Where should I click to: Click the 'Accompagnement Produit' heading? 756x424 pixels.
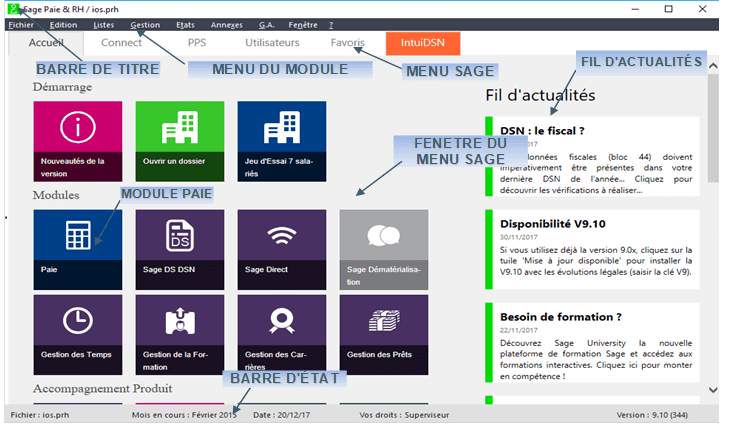pyautogui.click(x=102, y=389)
